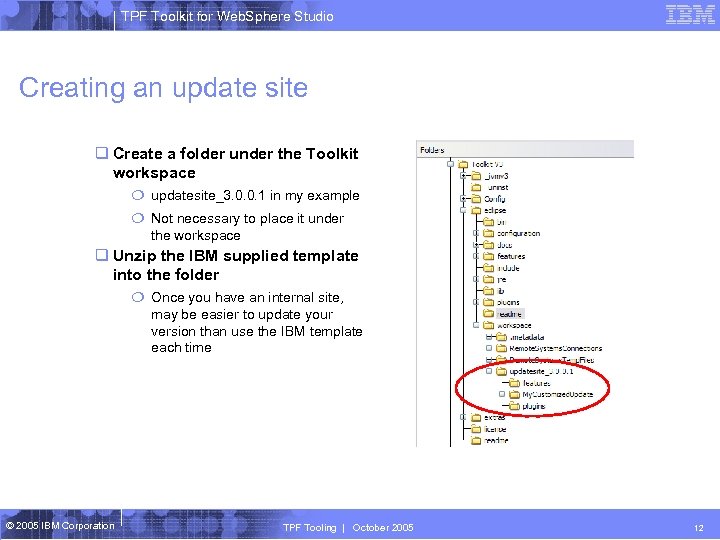Expand the MyCustomizedUpdate node
Viewport: 720px width, 540px height.
502,394
